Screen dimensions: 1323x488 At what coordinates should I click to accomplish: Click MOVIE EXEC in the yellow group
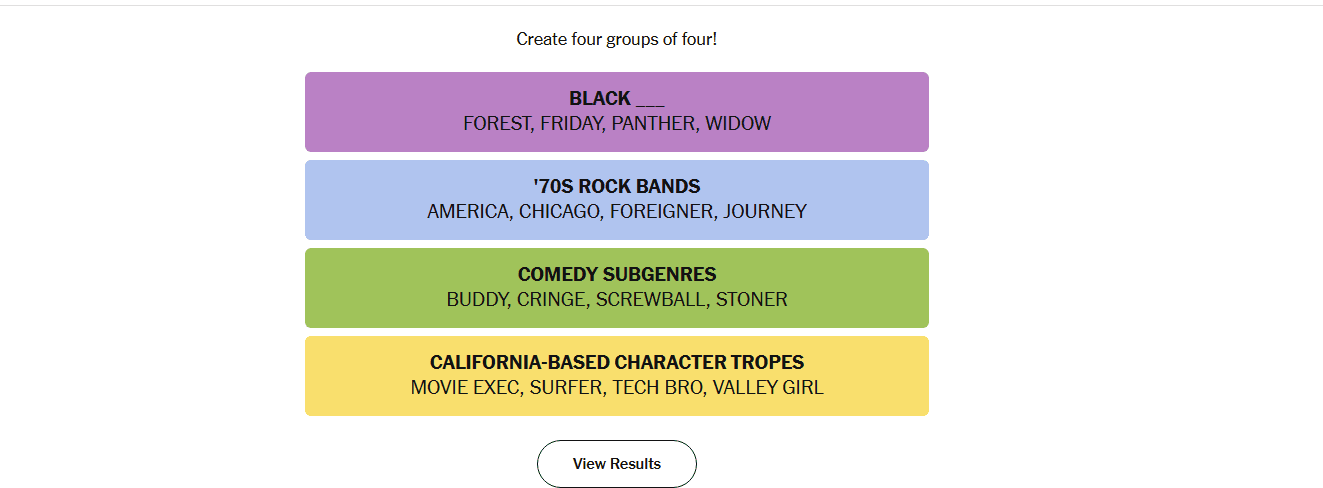[465, 388]
